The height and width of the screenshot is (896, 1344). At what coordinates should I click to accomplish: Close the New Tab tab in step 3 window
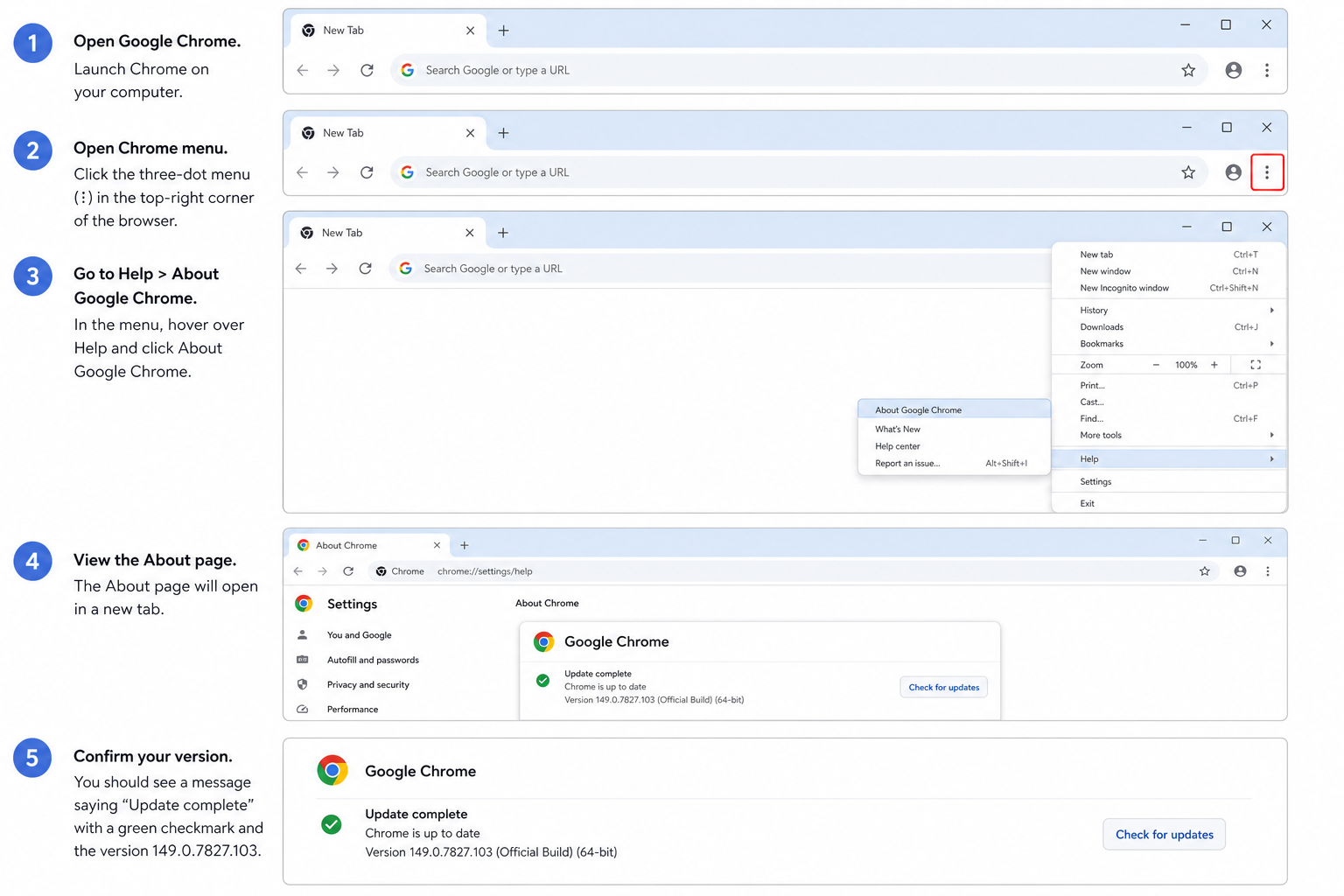(470, 233)
